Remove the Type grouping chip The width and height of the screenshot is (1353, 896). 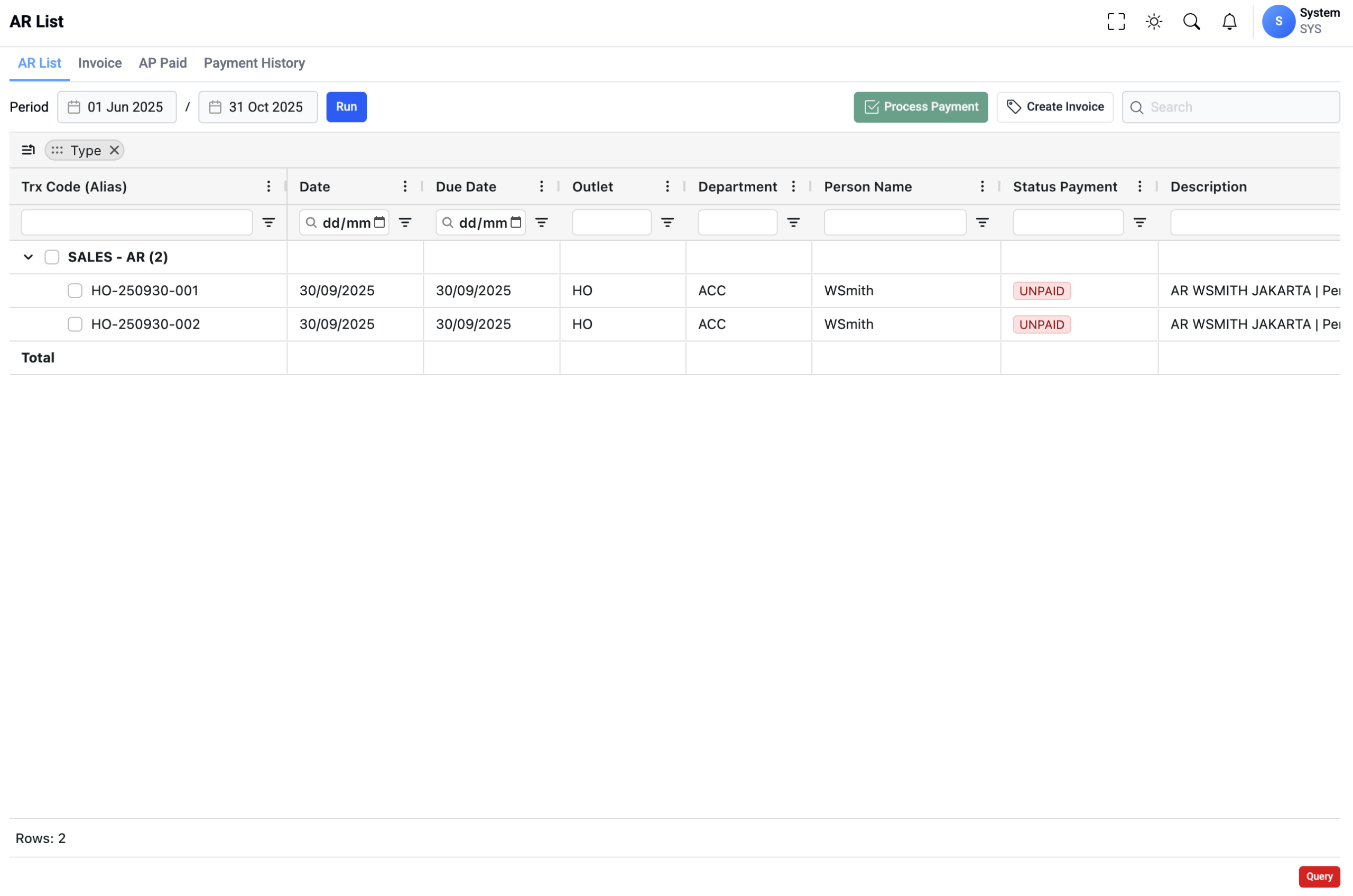pyautogui.click(x=114, y=150)
